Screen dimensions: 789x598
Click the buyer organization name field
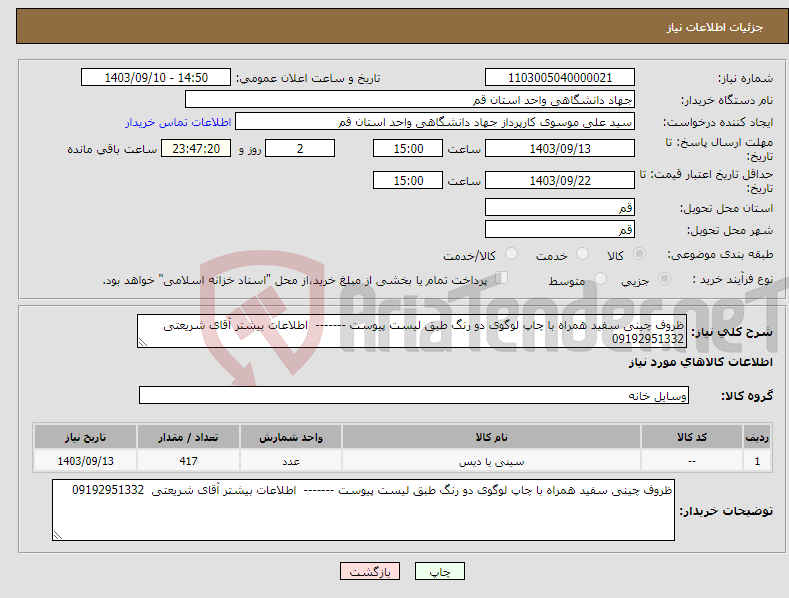point(410,100)
